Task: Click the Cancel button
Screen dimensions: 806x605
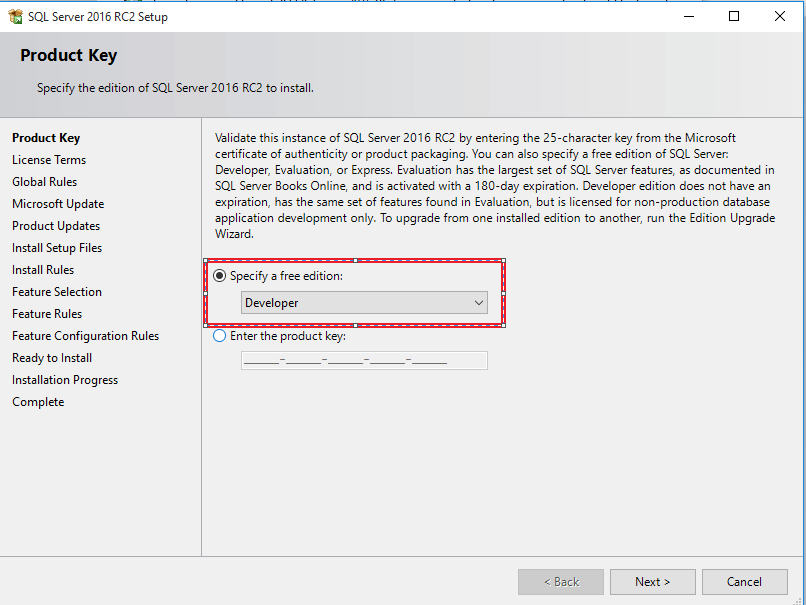Action: [x=744, y=582]
